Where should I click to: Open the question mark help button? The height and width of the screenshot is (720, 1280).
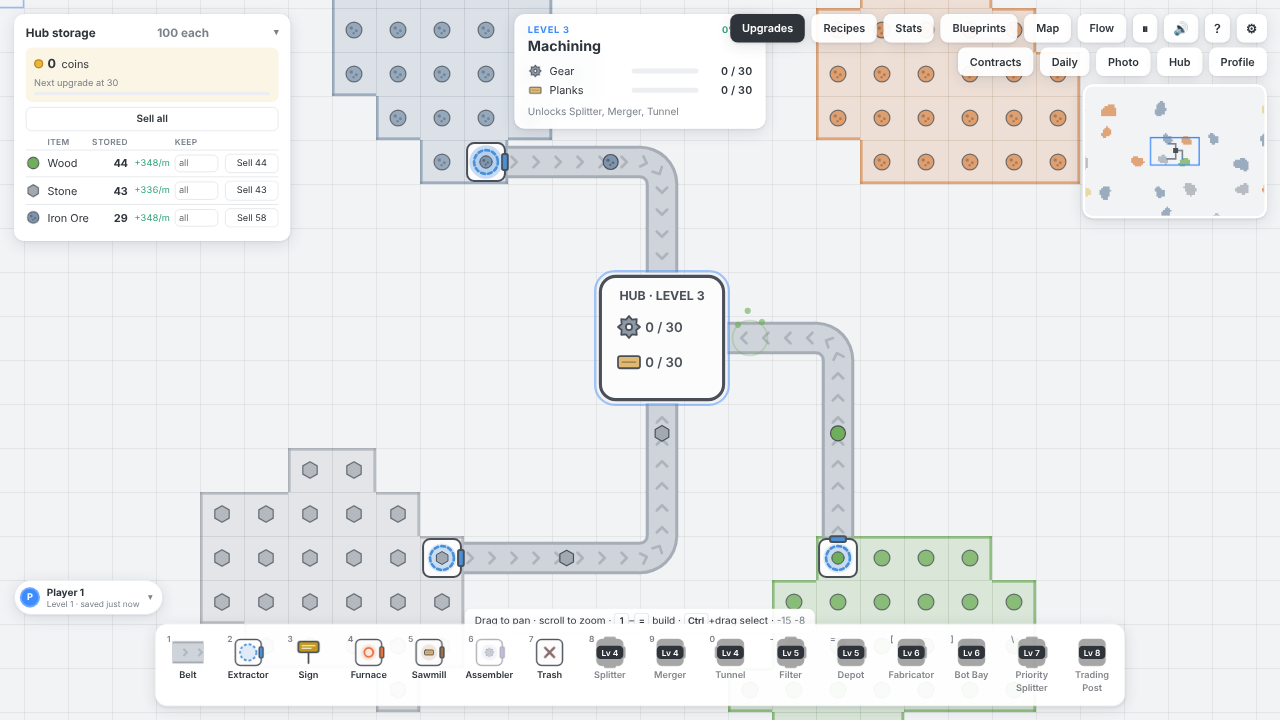(1217, 28)
